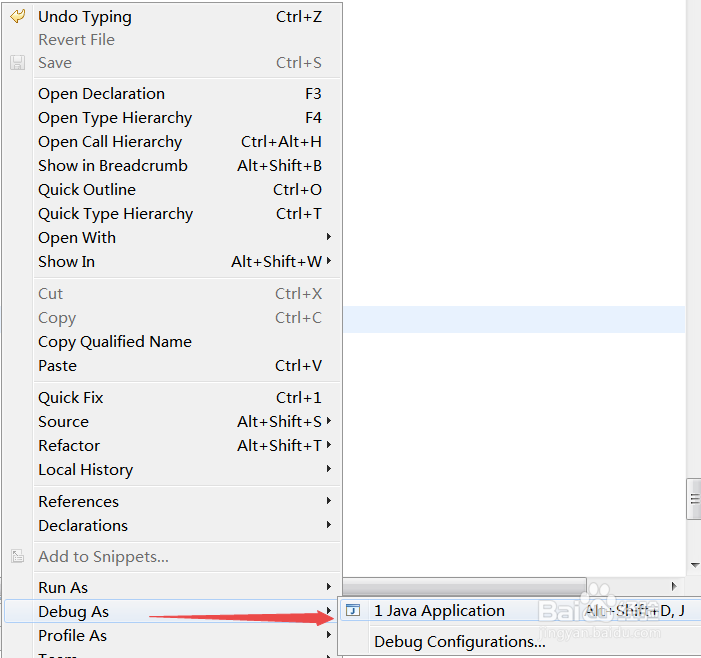The height and width of the screenshot is (658, 701).
Task: Open Quick Outline
Action: coord(187,190)
